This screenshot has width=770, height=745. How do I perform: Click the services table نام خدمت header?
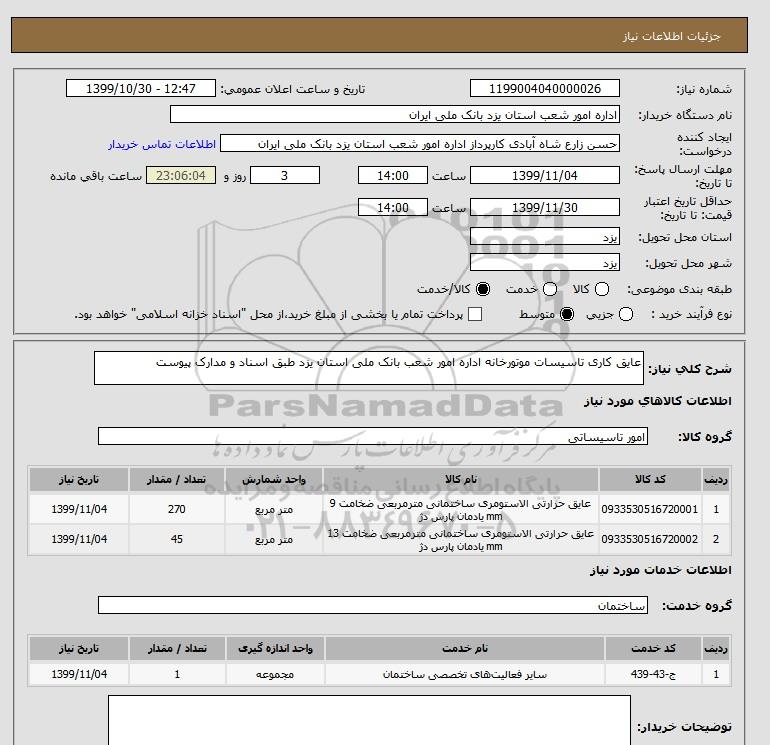point(465,649)
